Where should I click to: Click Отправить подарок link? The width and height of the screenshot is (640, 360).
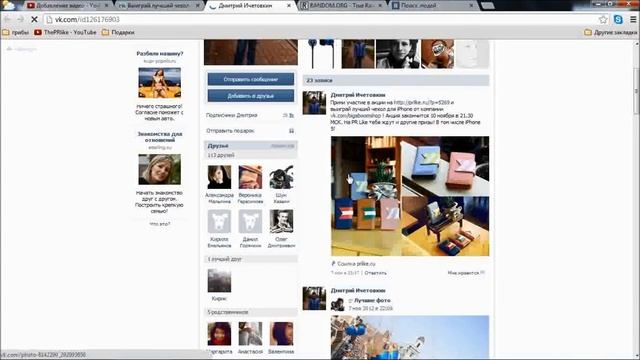click(x=230, y=131)
